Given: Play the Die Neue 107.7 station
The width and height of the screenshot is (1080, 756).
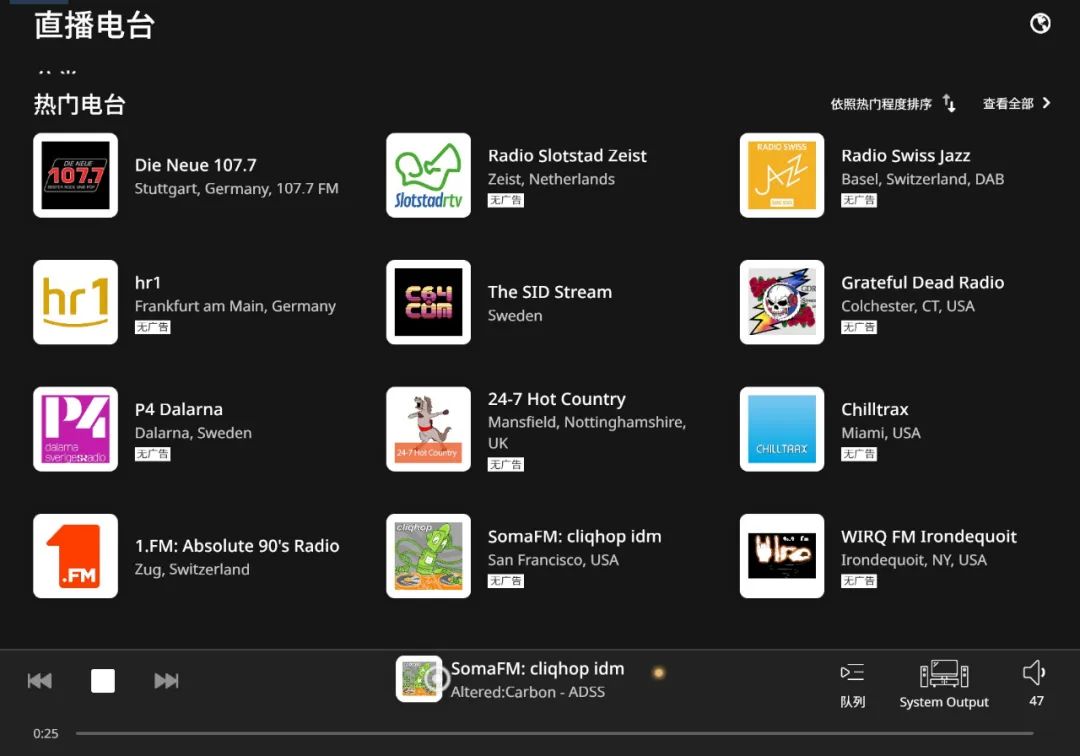Looking at the screenshot, I should tap(75, 175).
